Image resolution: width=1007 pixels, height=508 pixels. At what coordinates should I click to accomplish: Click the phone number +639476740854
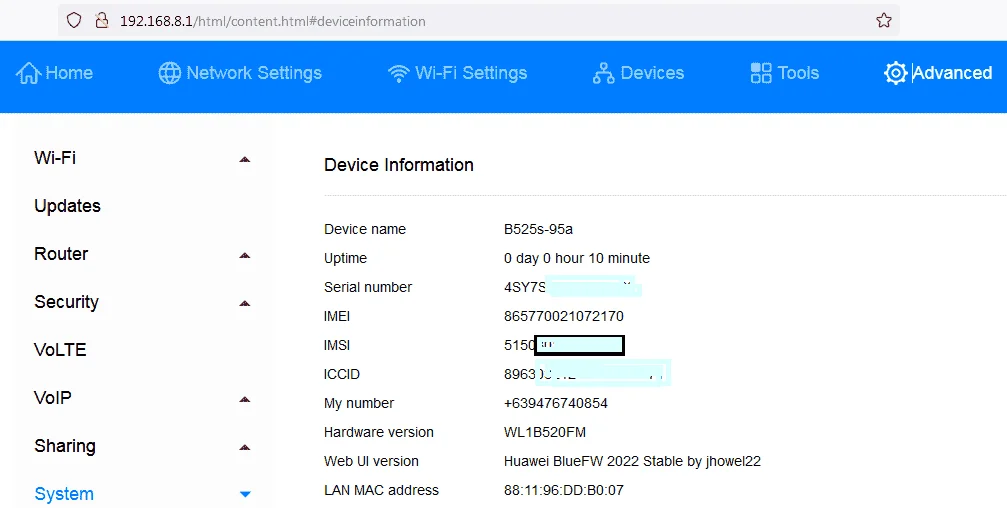coord(556,403)
